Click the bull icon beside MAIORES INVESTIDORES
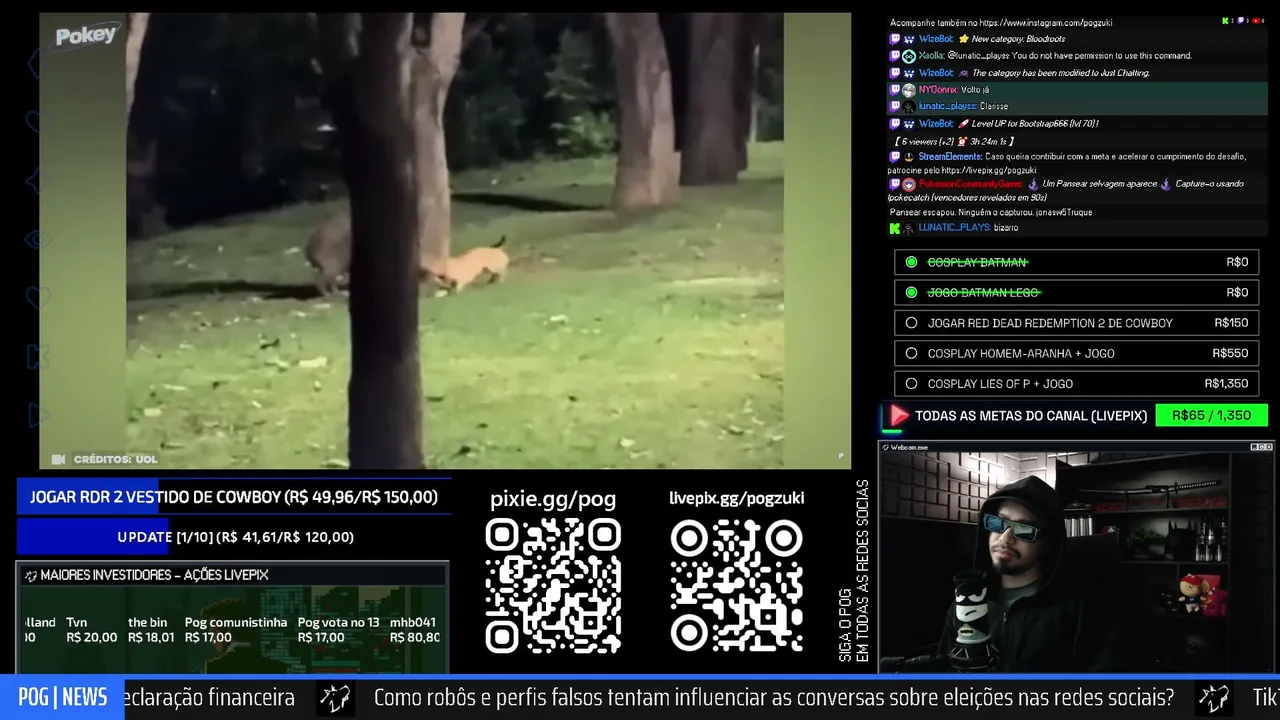The width and height of the screenshot is (1280, 720). (x=30, y=575)
